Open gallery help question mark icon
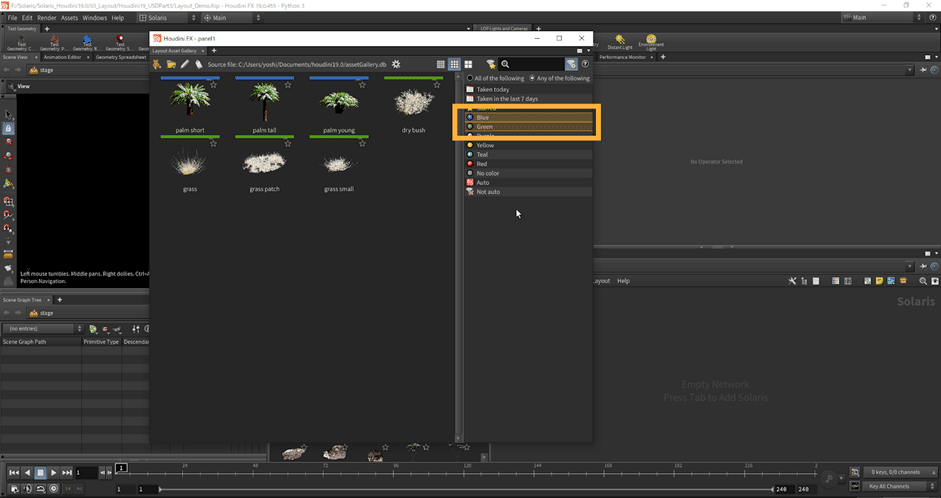Screen dimensions: 941x498 tap(585, 64)
